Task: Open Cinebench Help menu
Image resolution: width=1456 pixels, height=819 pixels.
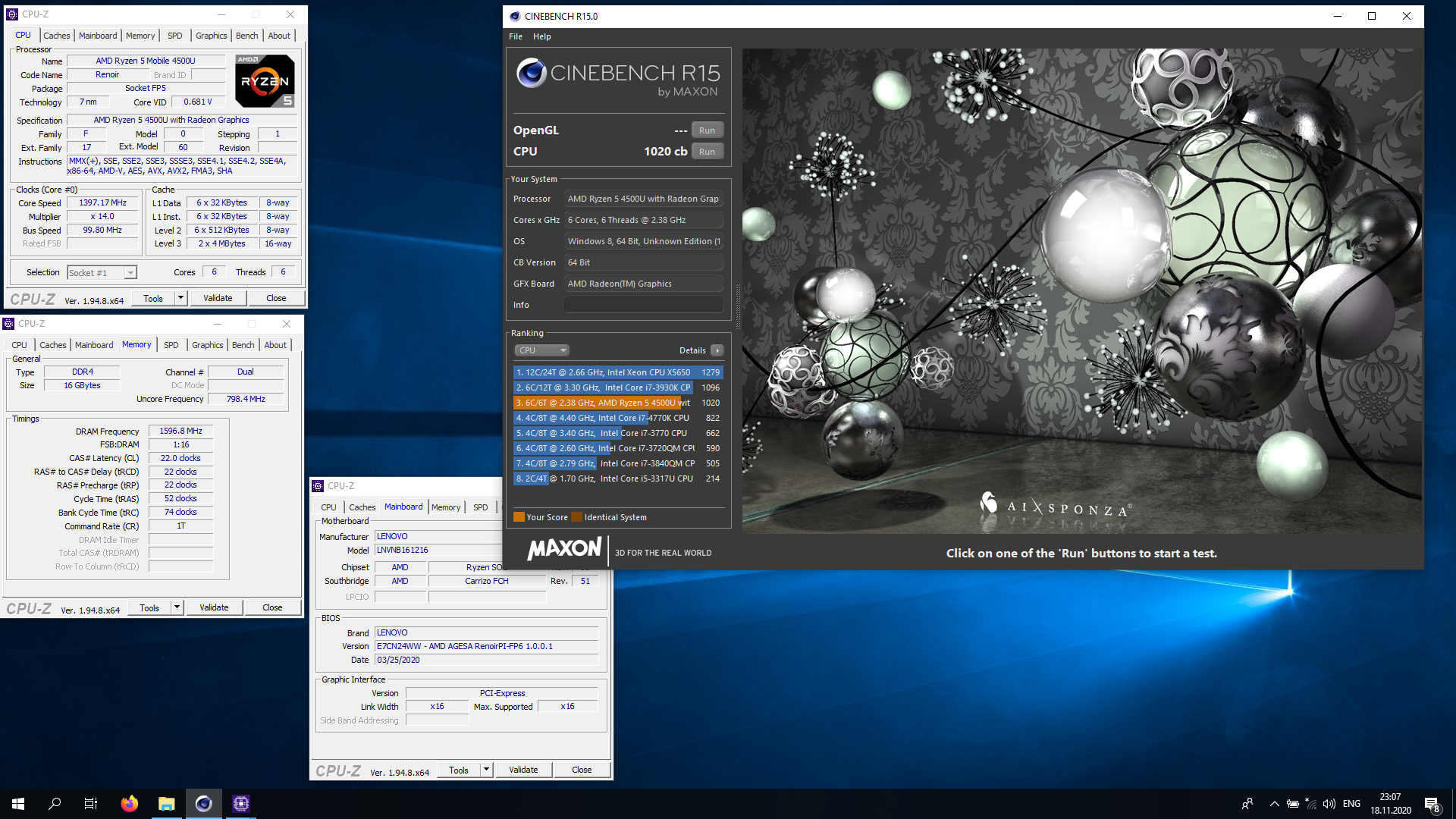Action: 542,36
